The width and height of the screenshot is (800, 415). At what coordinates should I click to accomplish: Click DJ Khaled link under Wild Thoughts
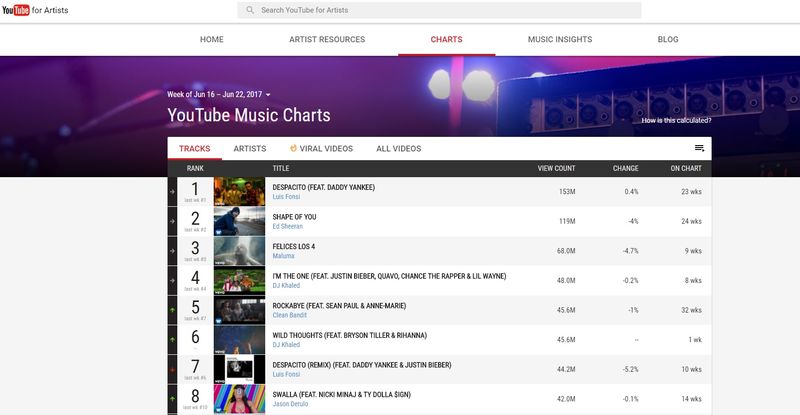[x=286, y=345]
